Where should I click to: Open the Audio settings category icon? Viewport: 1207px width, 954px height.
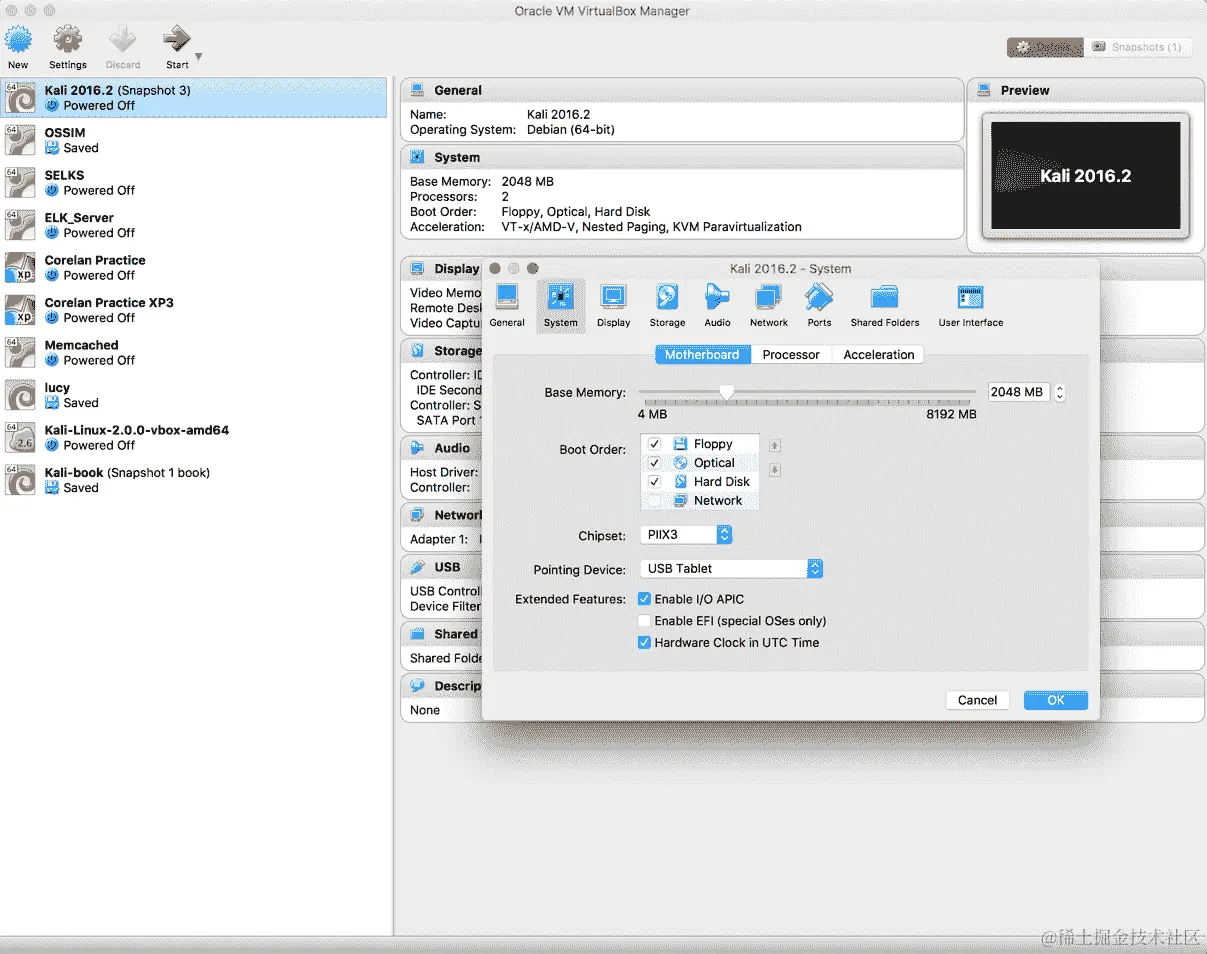click(x=717, y=298)
